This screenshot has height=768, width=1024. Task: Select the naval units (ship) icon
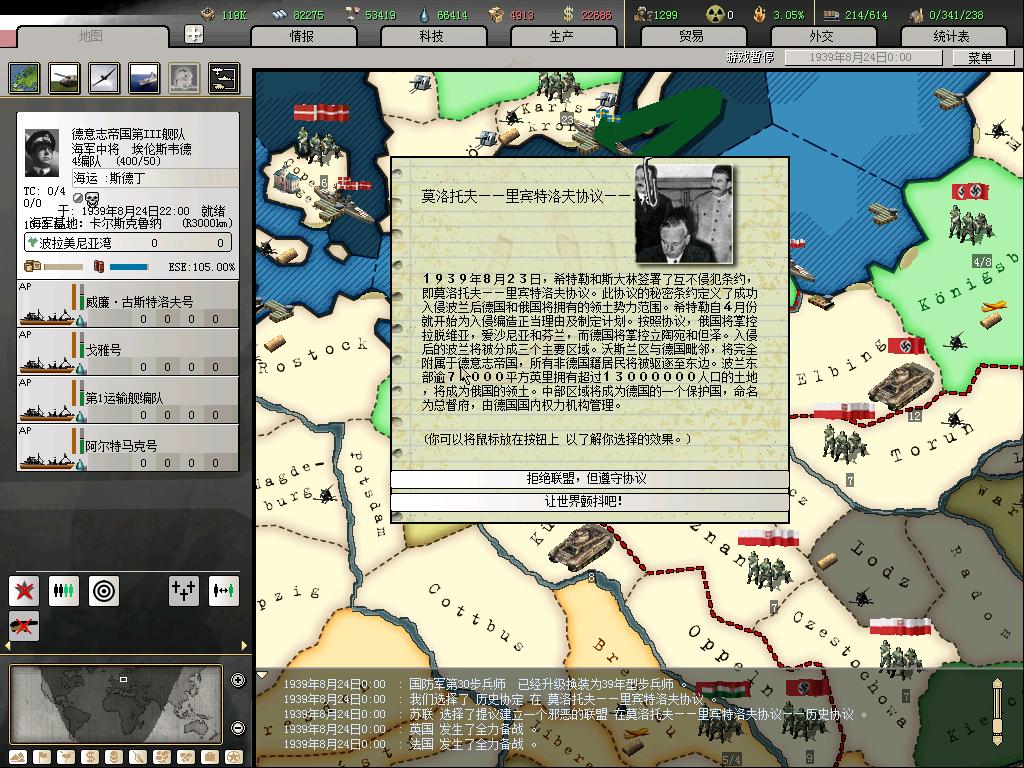143,77
